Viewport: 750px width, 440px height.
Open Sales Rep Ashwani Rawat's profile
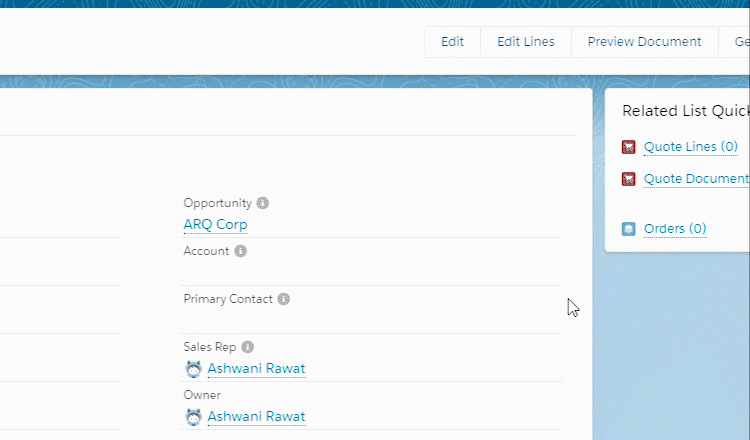tap(256, 369)
